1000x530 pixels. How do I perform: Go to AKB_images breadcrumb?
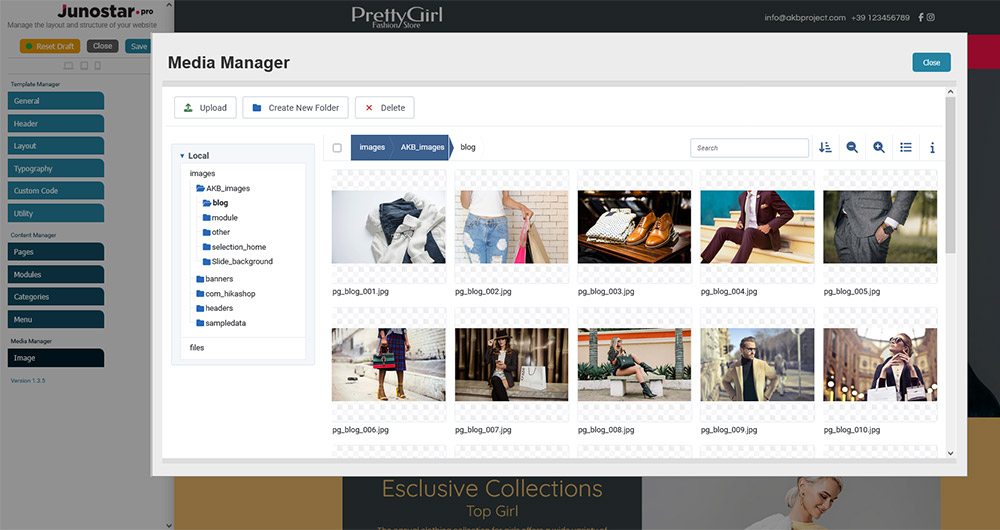[422, 147]
